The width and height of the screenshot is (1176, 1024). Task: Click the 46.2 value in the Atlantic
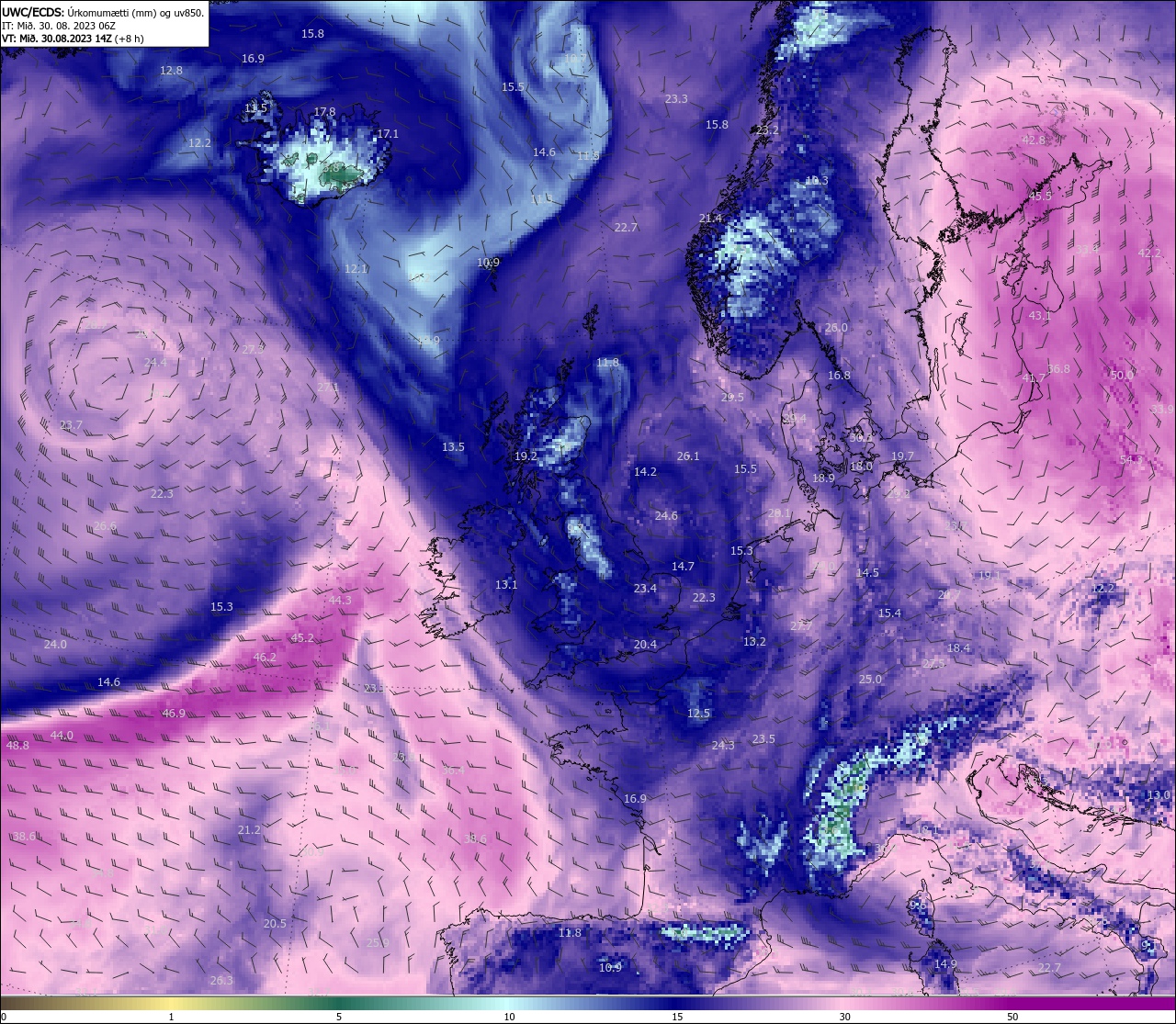(265, 658)
